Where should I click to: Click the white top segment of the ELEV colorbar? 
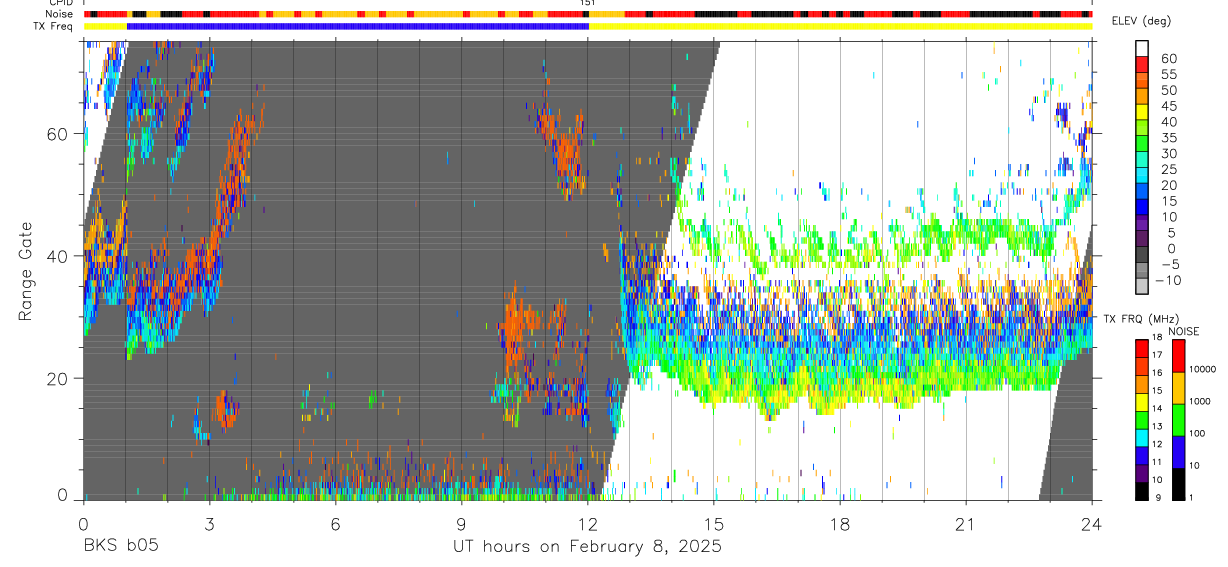(x=1142, y=48)
